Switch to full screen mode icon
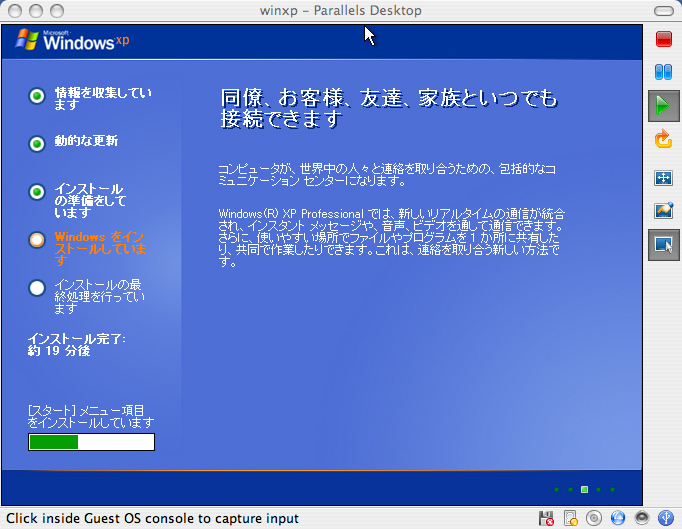This screenshot has height=529, width=682. pyautogui.click(x=664, y=177)
